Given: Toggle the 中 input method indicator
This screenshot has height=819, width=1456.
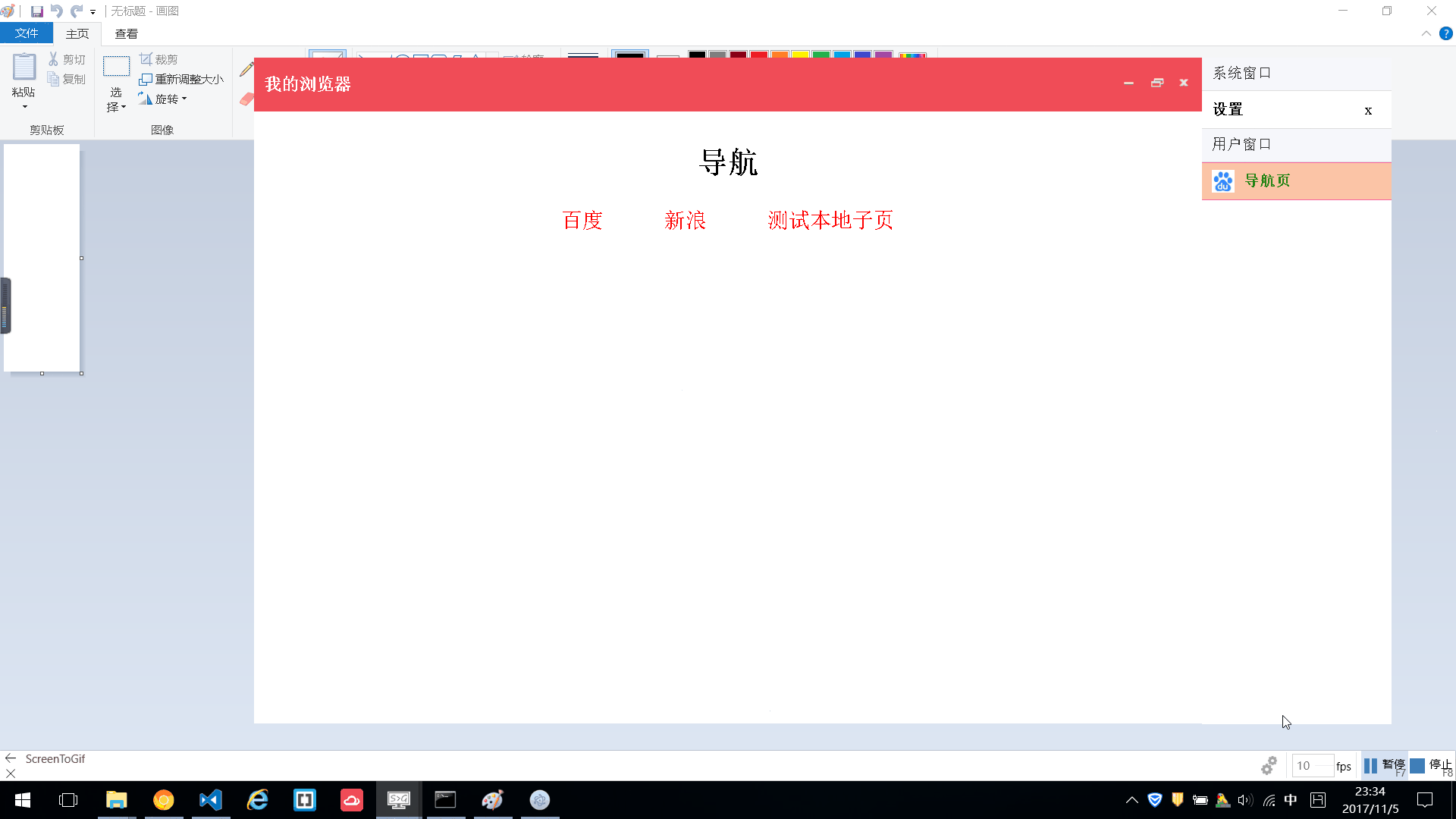Looking at the screenshot, I should (1291, 800).
